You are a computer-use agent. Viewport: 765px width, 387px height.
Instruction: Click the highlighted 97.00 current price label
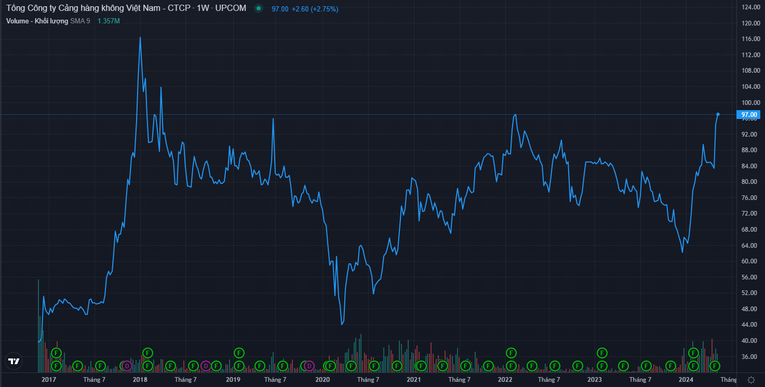748,115
